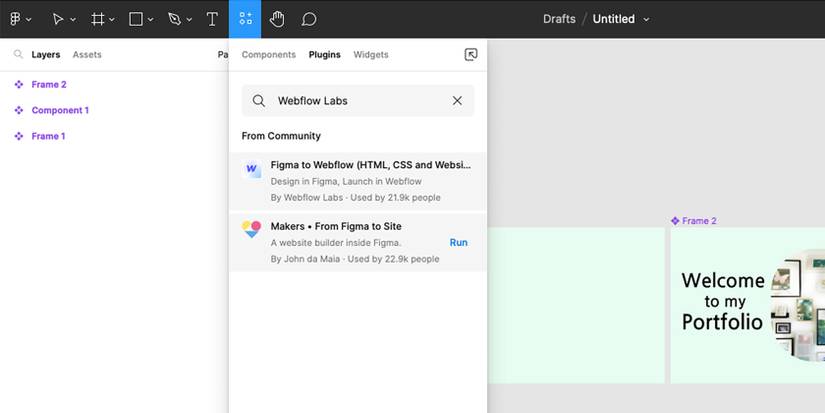Screen dimensions: 825x413
Task: Select the Comment tool
Action: (309, 19)
